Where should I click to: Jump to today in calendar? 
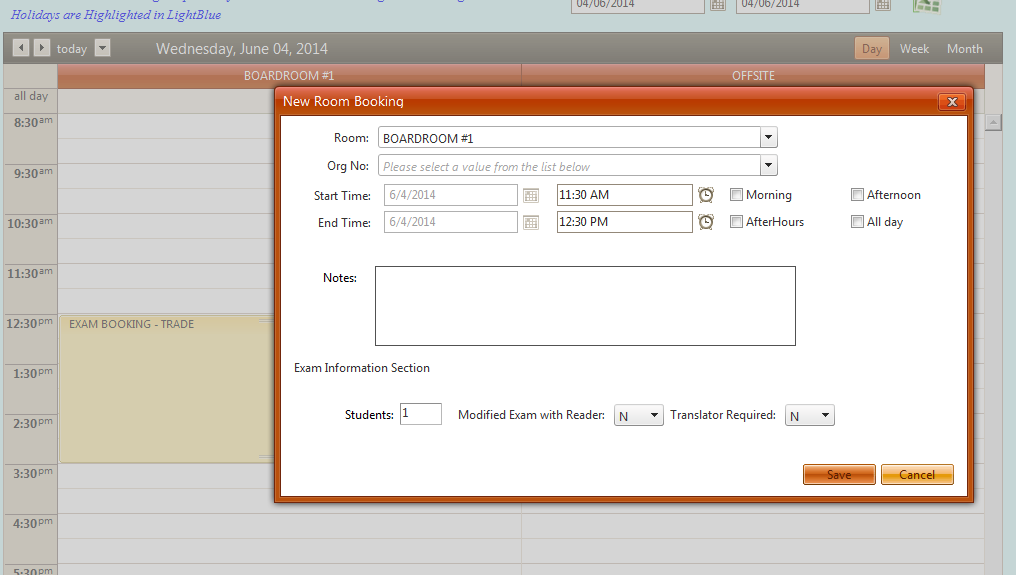tap(71, 49)
